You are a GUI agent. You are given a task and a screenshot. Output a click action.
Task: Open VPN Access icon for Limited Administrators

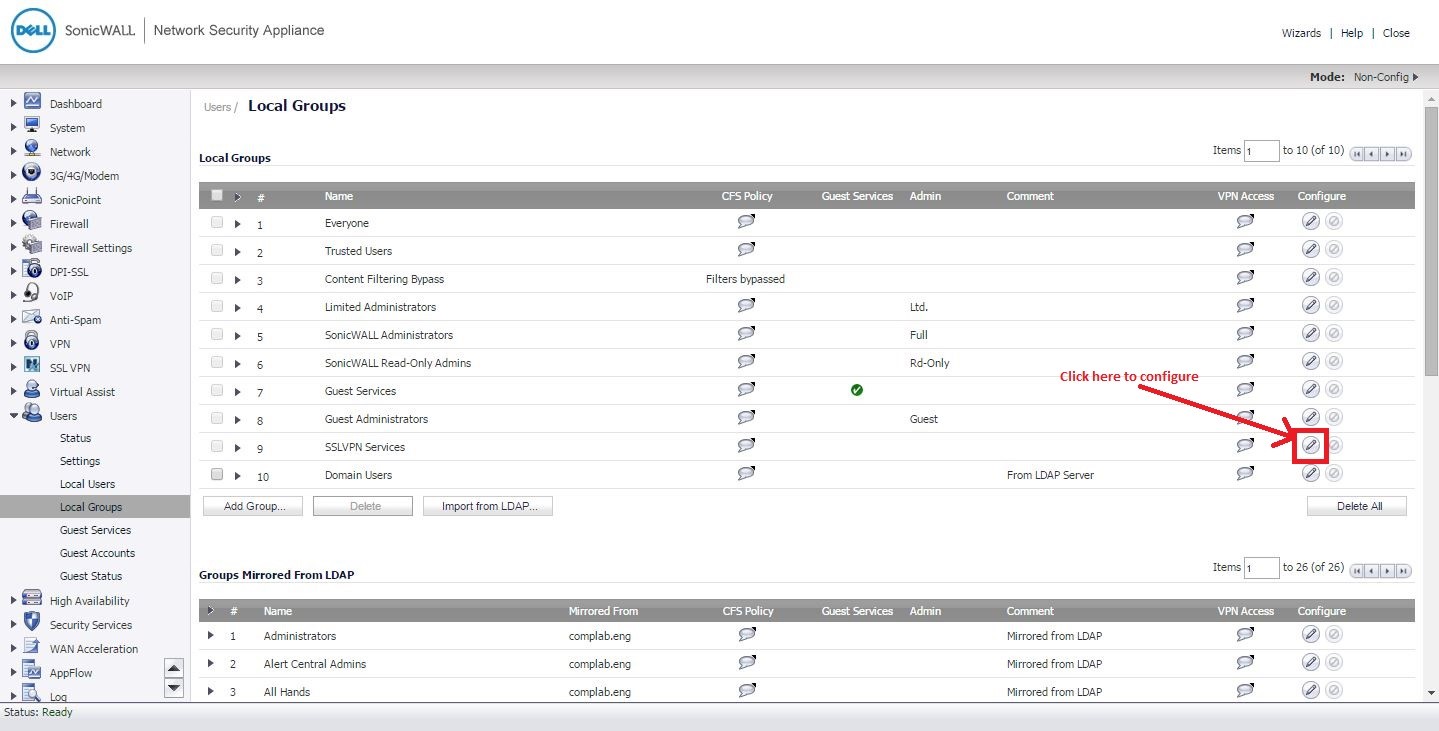point(1245,305)
